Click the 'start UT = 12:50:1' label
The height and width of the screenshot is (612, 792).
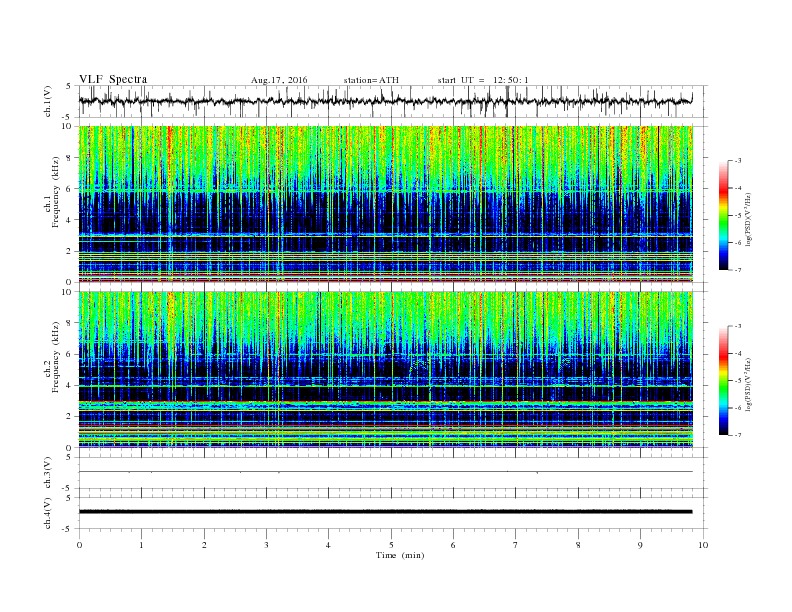[x=483, y=80]
